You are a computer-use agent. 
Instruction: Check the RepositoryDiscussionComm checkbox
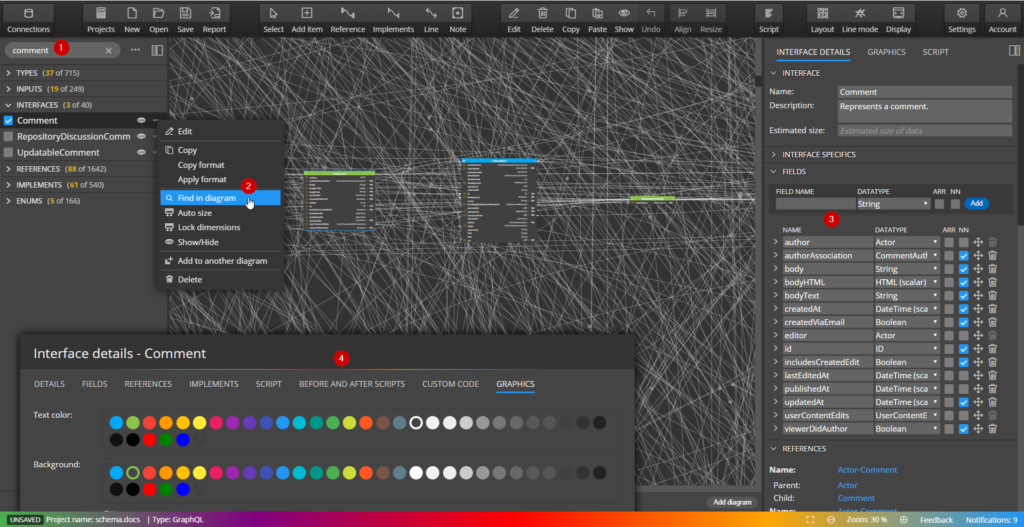click(x=8, y=136)
